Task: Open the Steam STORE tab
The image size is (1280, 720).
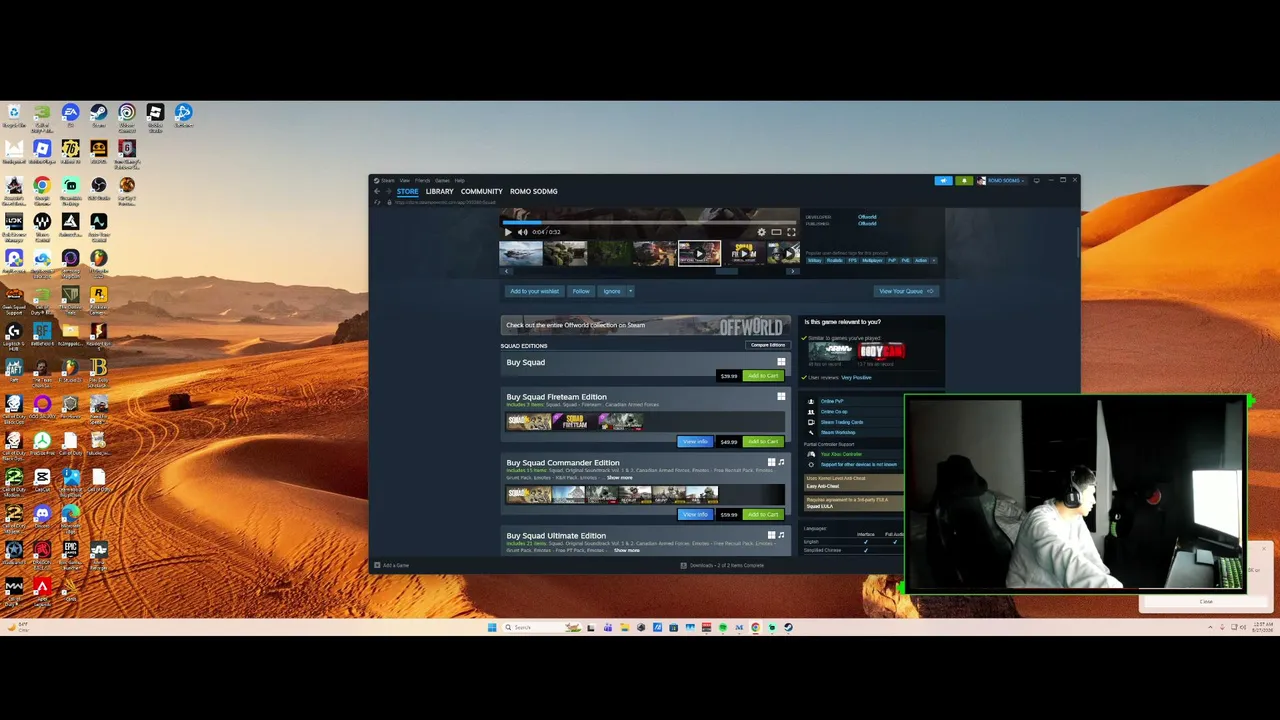Action: click(407, 191)
